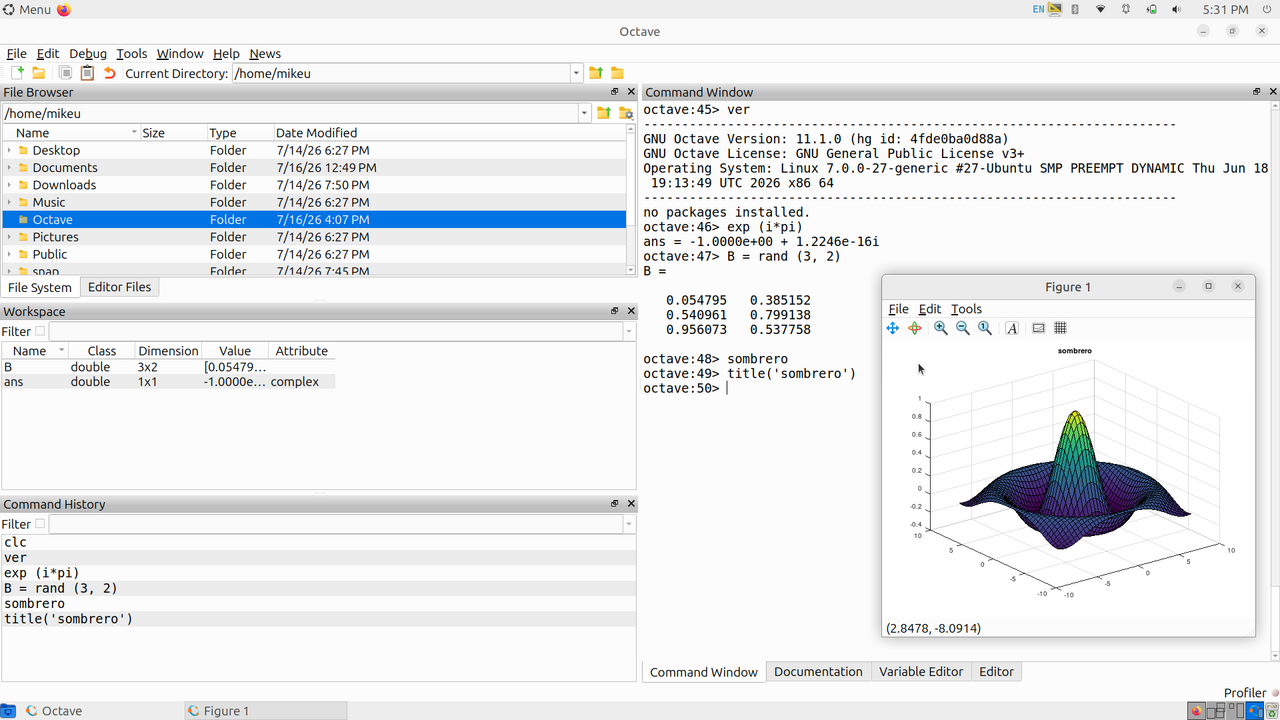The image size is (1280, 720).
Task: Switch to the Documentation tab
Action: 818,672
